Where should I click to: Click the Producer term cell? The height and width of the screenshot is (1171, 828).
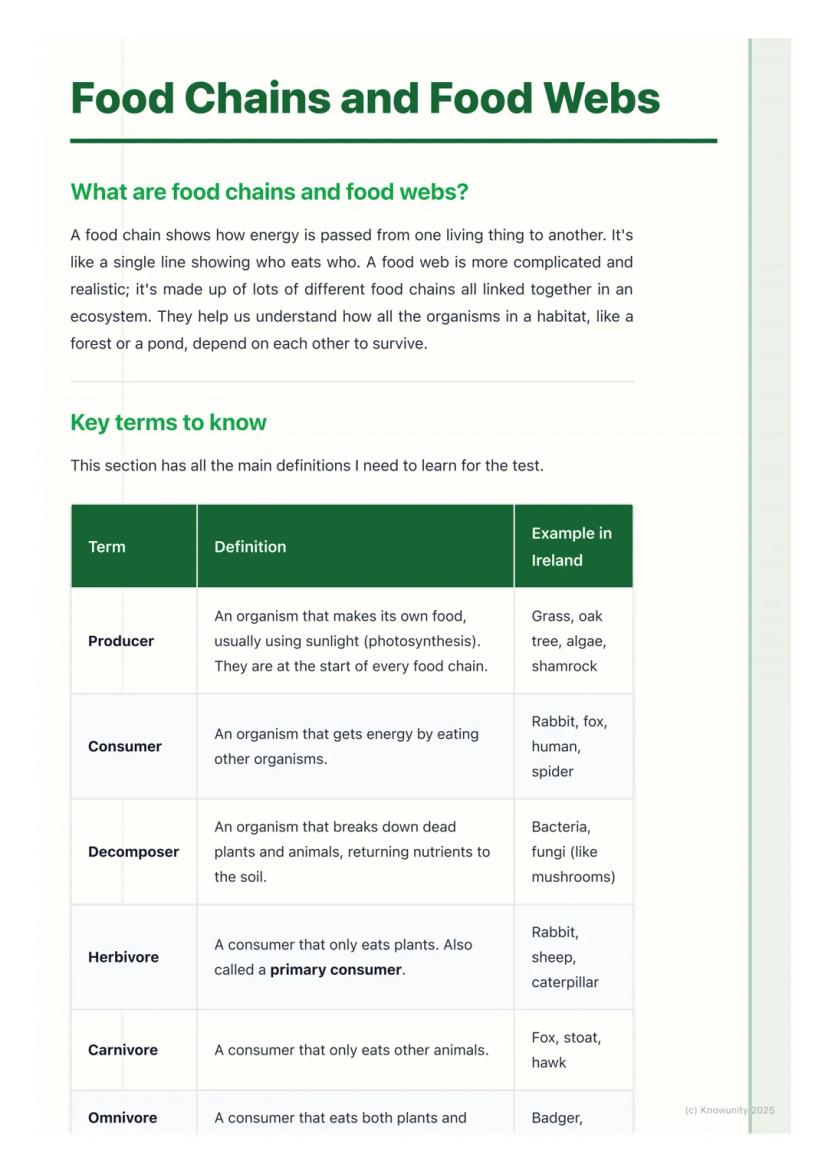pos(121,641)
